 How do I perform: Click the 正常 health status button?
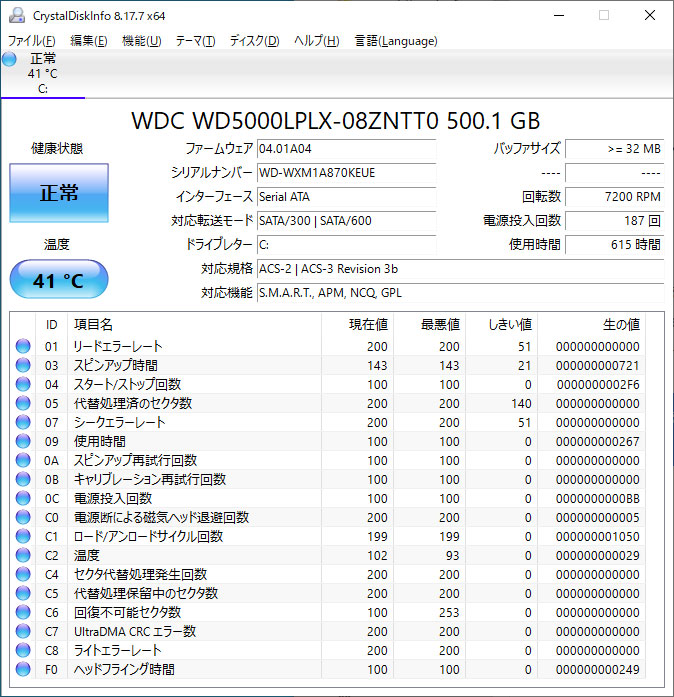59,193
